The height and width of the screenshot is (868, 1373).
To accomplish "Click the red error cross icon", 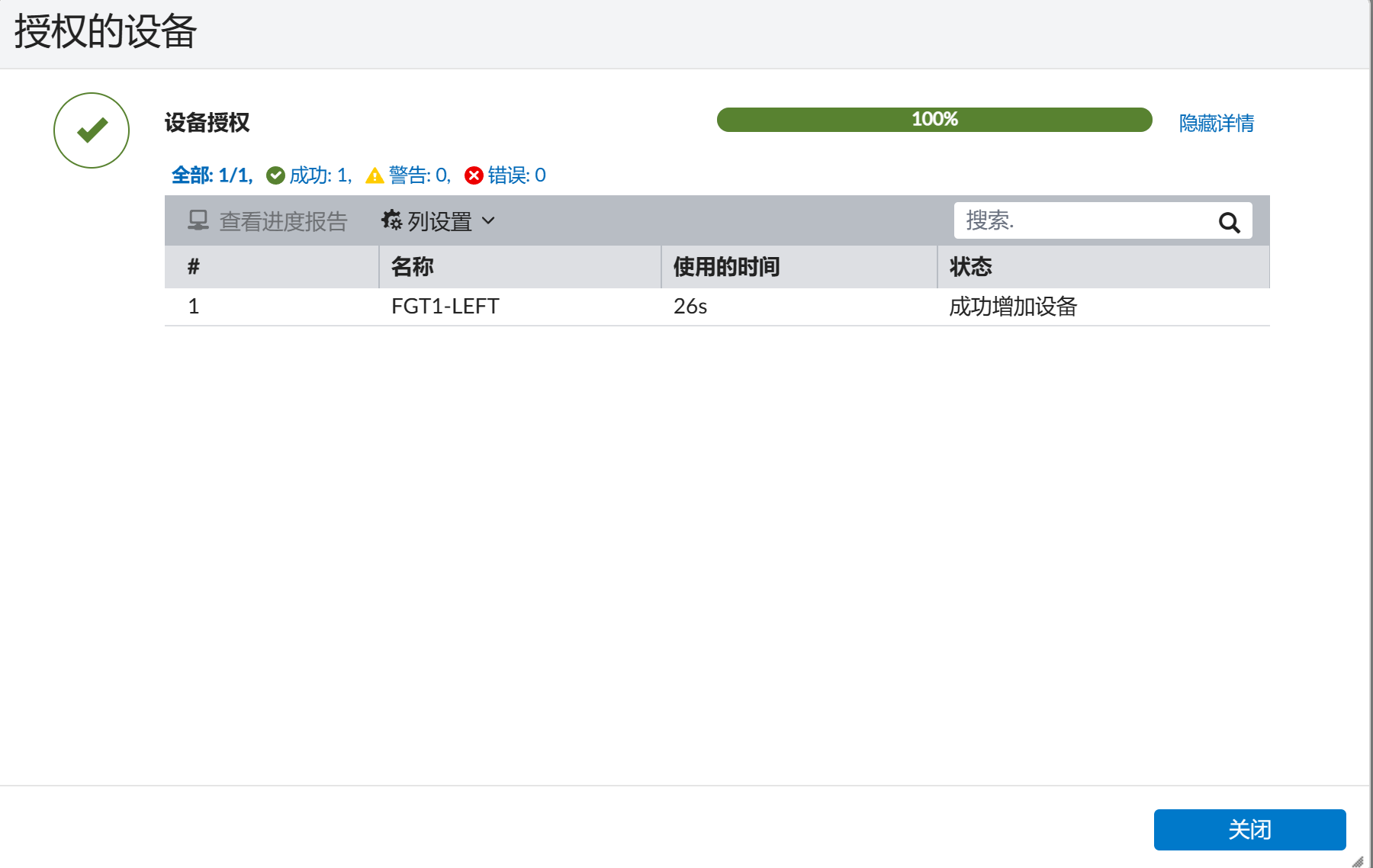I will pyautogui.click(x=474, y=175).
